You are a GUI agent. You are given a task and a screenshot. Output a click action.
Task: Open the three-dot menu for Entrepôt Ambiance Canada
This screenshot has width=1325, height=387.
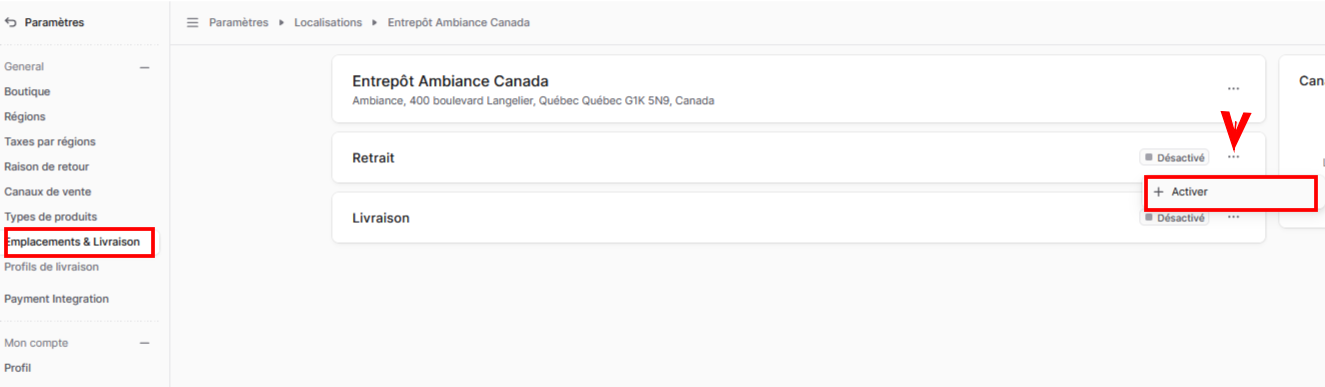pos(1234,89)
